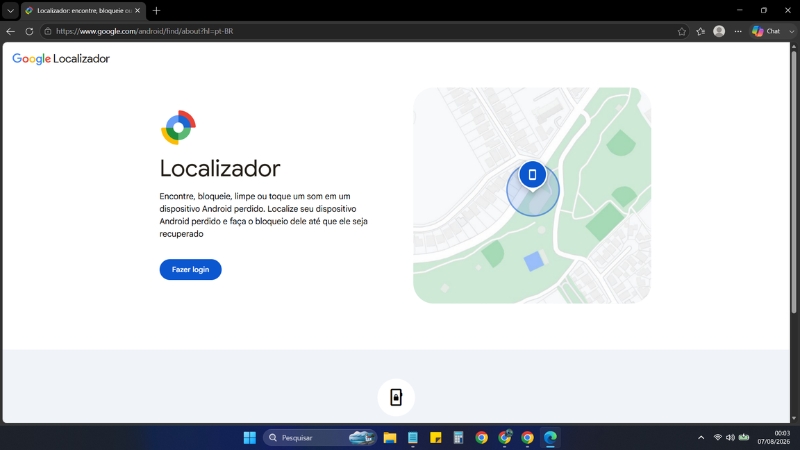Click the Pesquisar taskbar search box
The height and width of the screenshot is (450, 800).
tap(320, 438)
